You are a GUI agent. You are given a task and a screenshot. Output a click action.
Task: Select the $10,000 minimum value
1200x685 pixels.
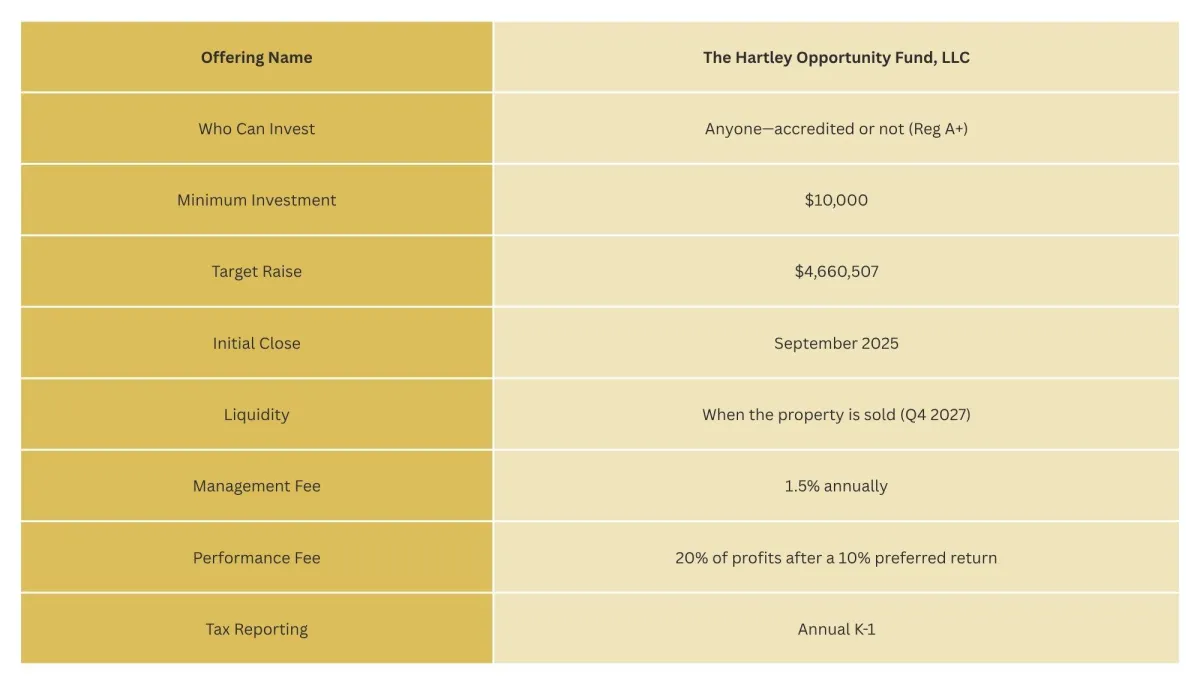836,200
